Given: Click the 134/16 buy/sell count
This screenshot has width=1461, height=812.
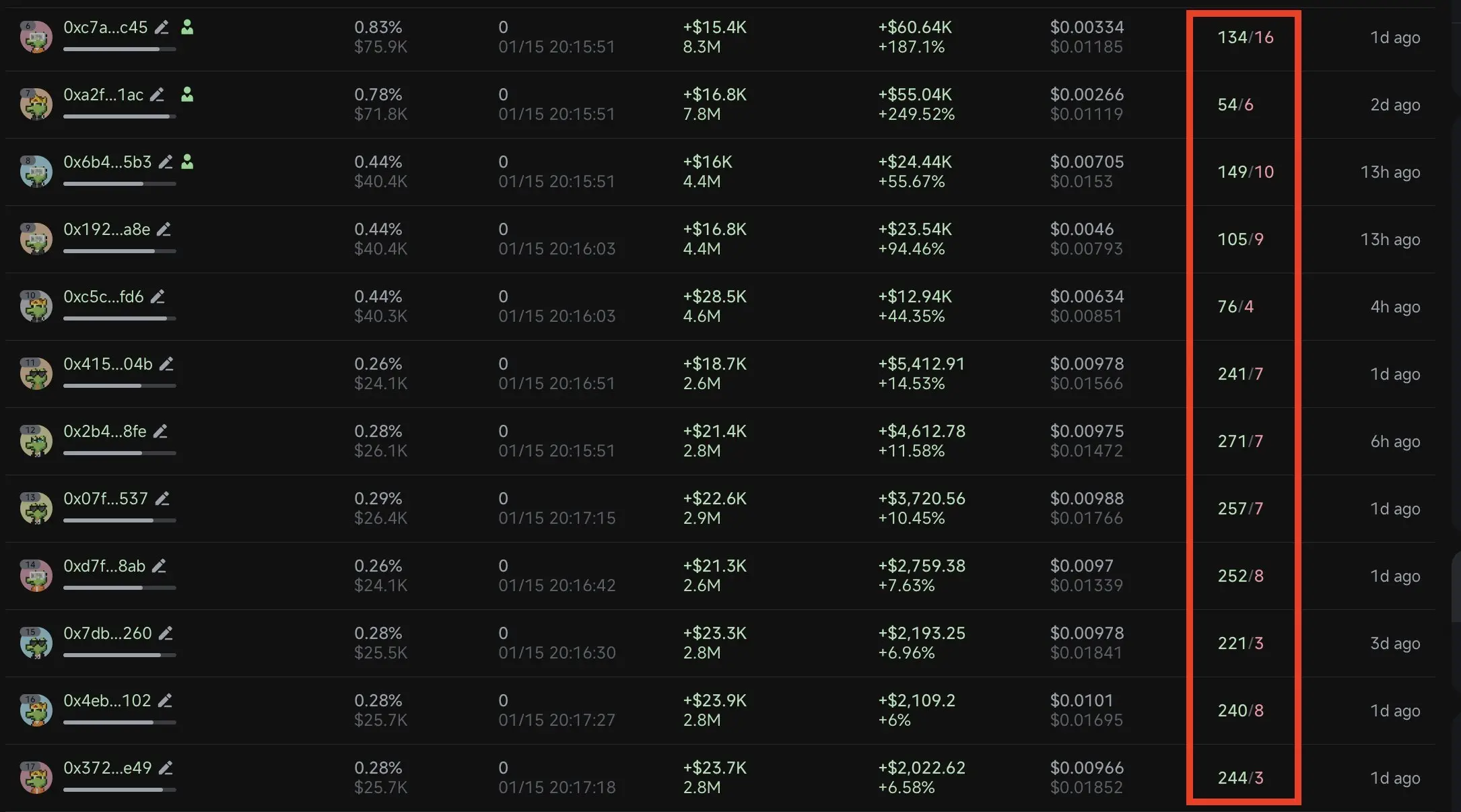Looking at the screenshot, I should tap(1245, 38).
